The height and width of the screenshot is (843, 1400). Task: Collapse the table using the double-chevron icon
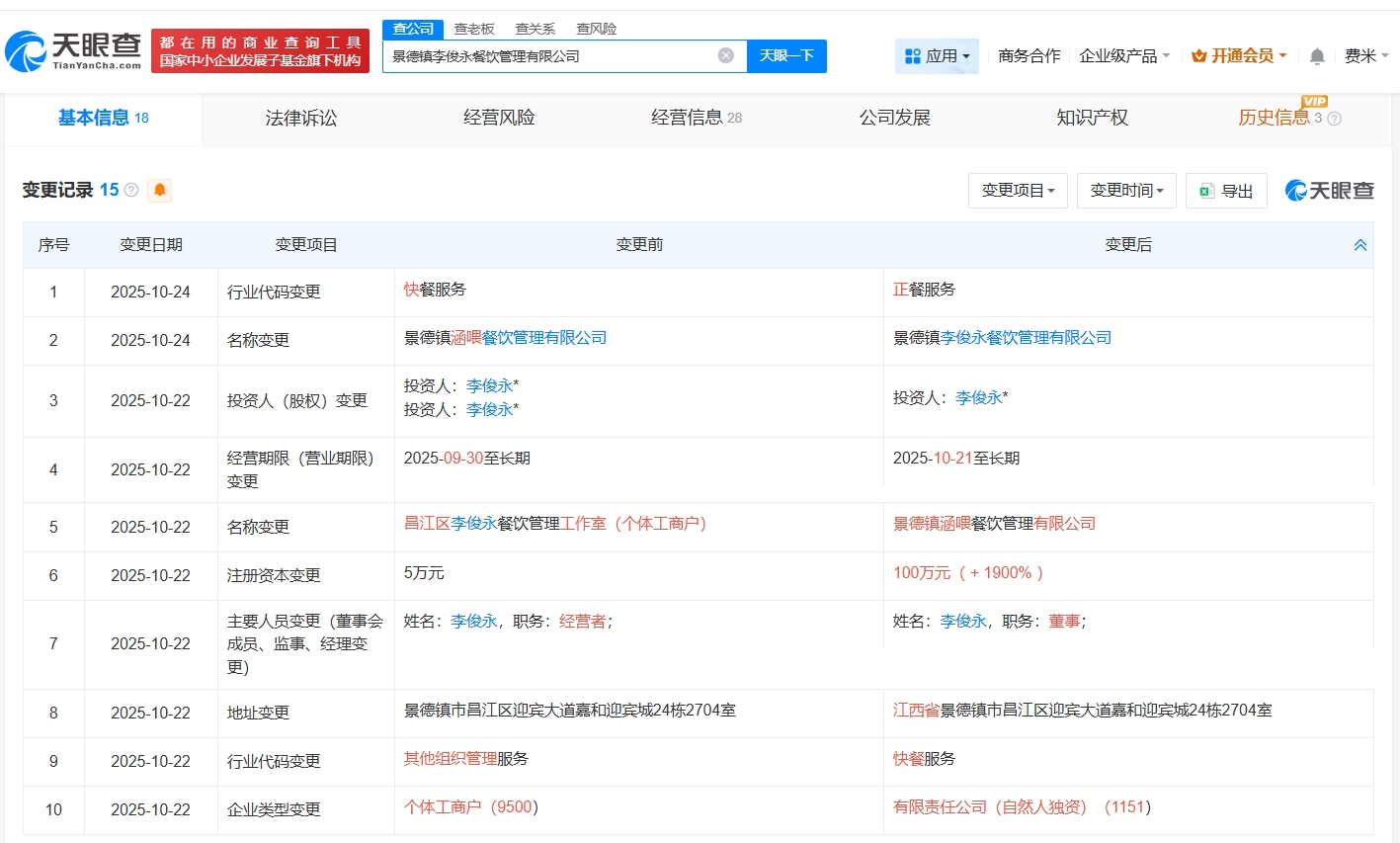[x=1359, y=245]
